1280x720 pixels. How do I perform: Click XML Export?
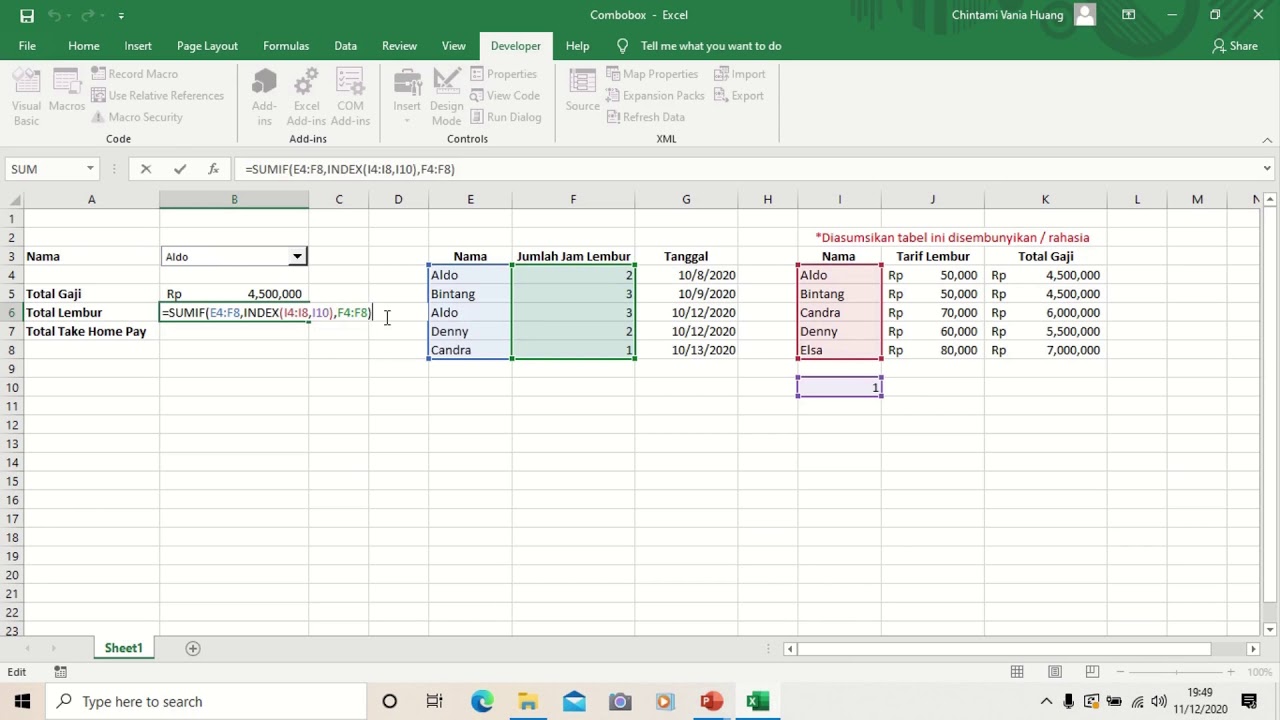pyautogui.click(x=738, y=96)
